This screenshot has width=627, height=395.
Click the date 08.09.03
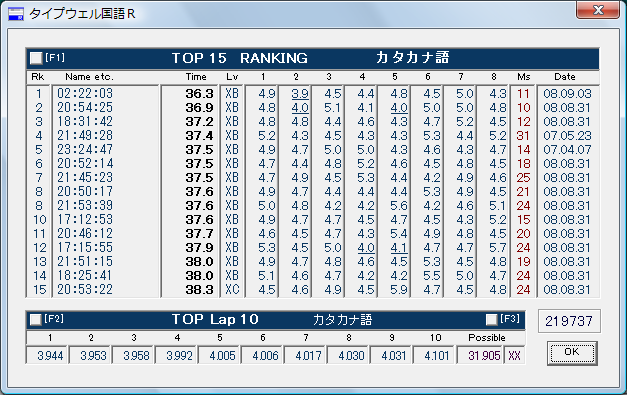[x=567, y=94]
